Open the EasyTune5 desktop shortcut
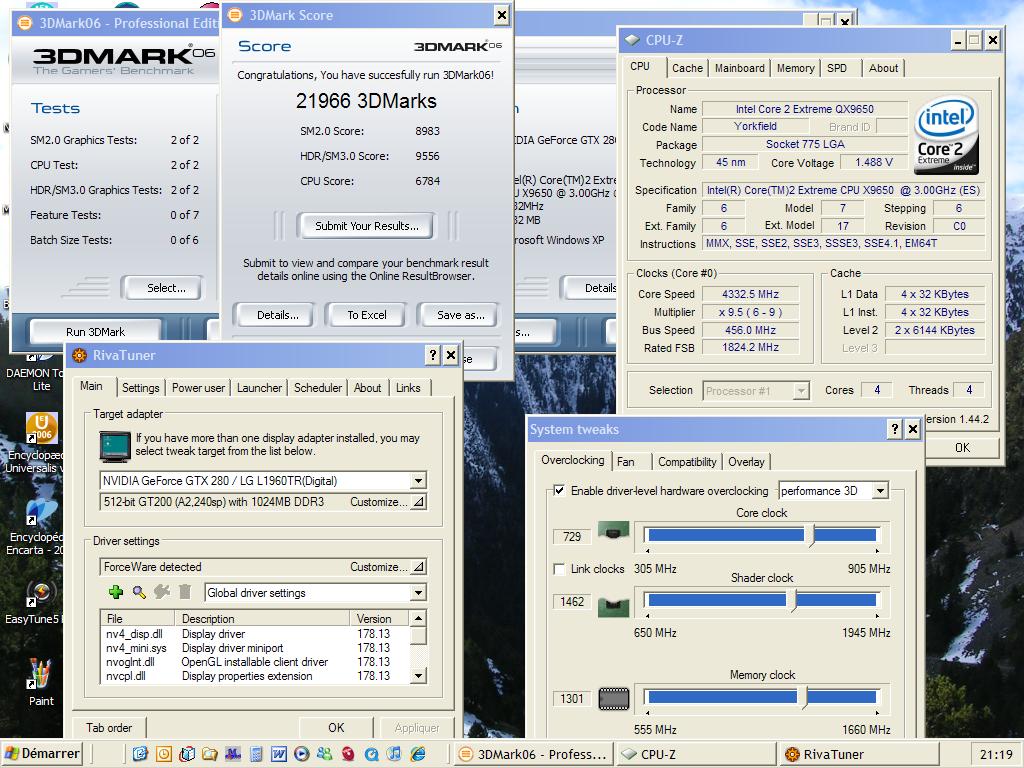 point(39,602)
